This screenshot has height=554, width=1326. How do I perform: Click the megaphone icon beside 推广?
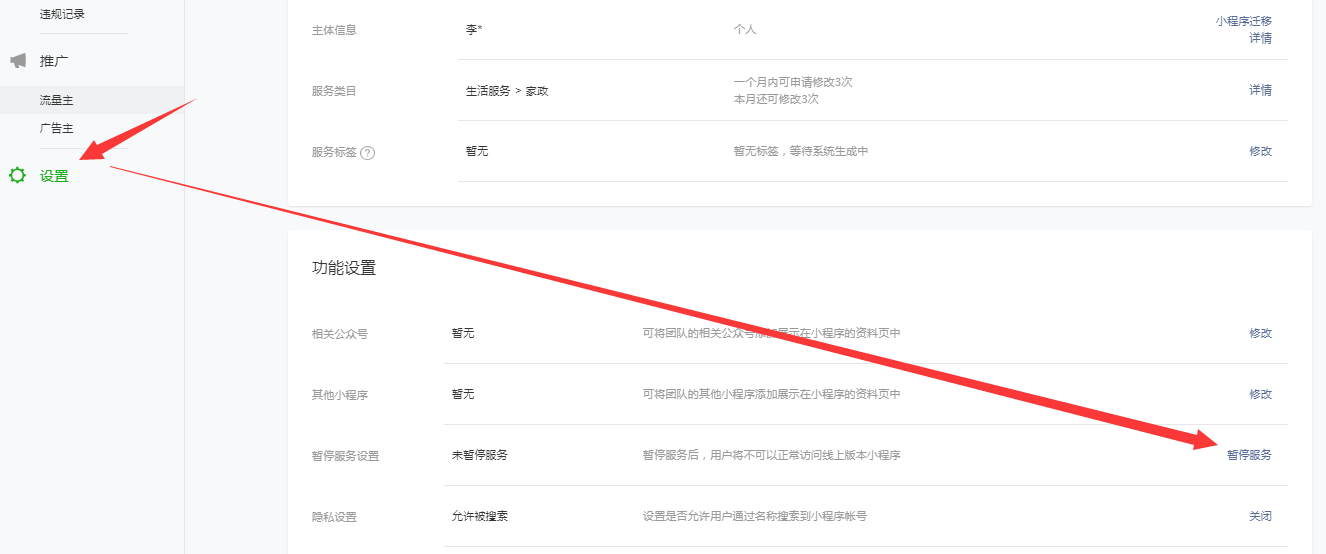click(x=18, y=61)
